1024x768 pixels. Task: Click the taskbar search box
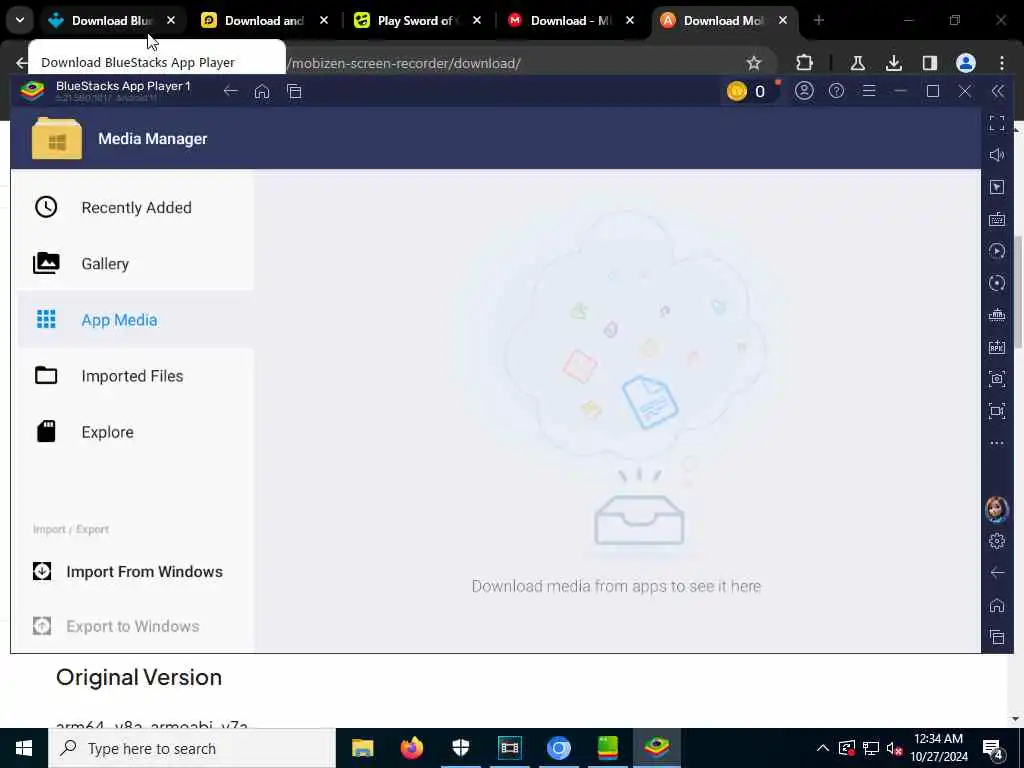191,748
